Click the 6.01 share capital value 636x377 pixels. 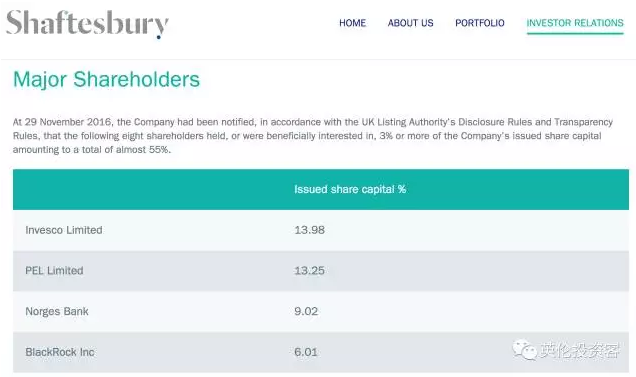tap(306, 352)
